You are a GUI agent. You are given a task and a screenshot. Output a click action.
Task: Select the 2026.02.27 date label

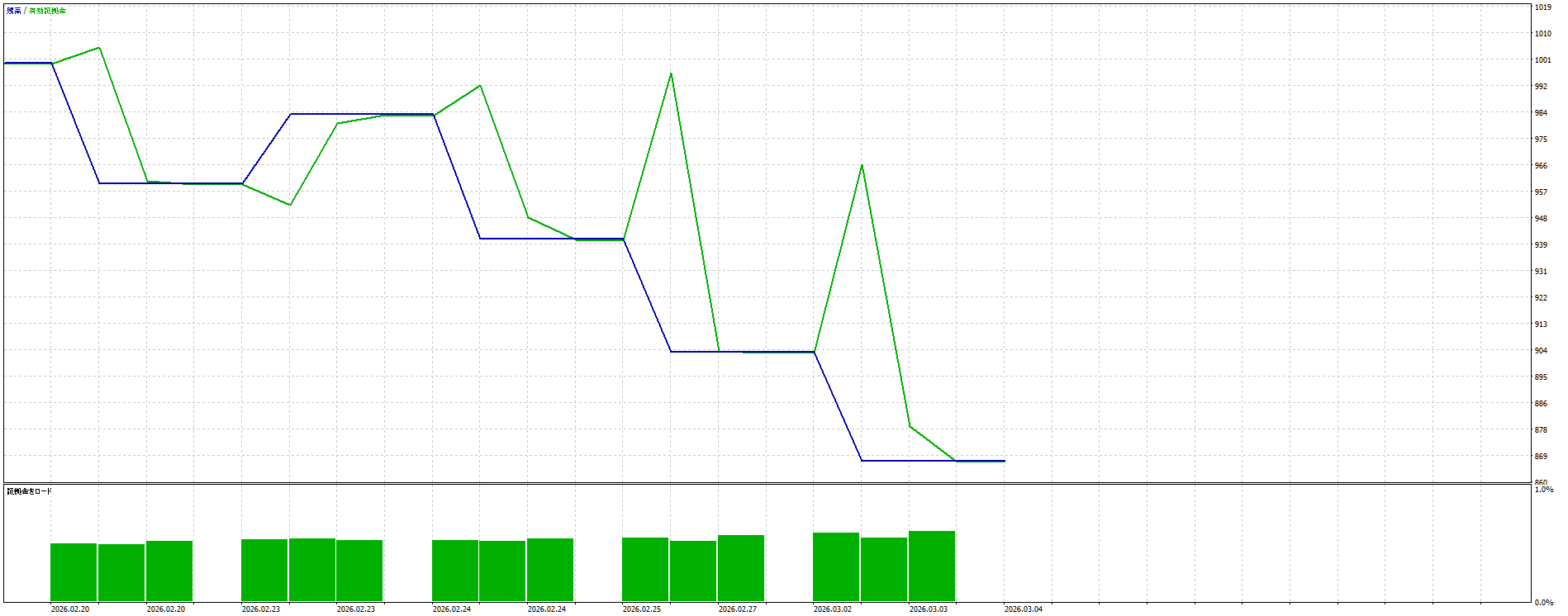(738, 609)
